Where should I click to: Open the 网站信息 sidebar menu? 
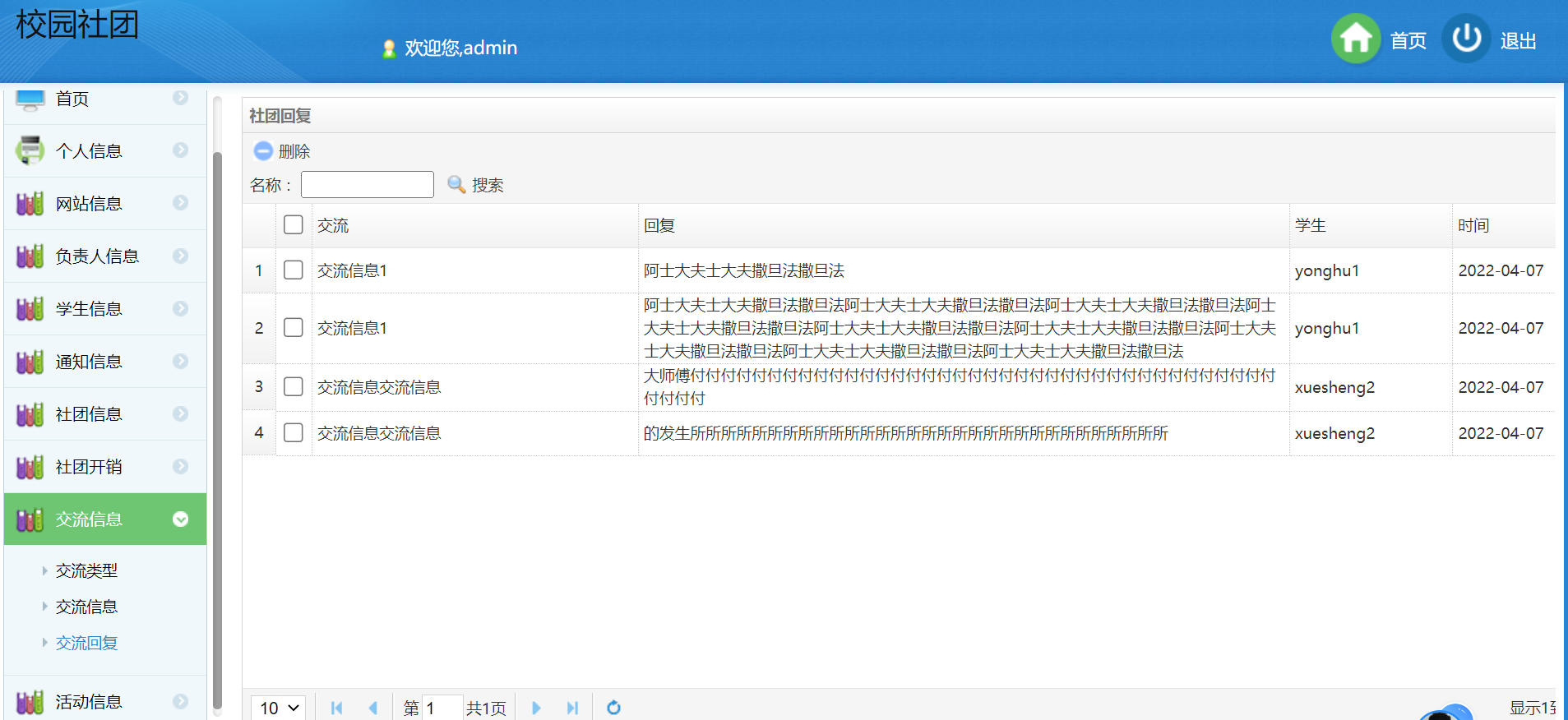click(x=105, y=203)
